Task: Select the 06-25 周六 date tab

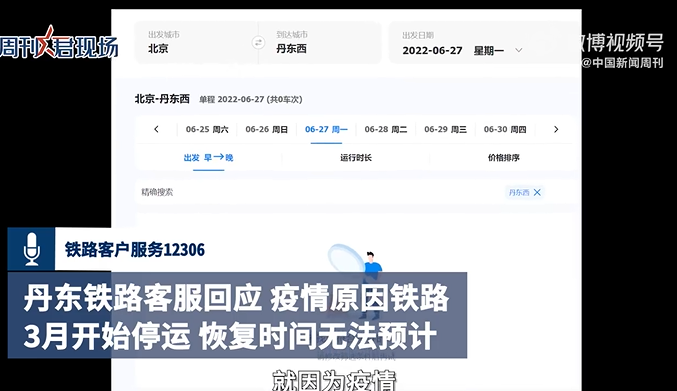Action: (x=207, y=129)
